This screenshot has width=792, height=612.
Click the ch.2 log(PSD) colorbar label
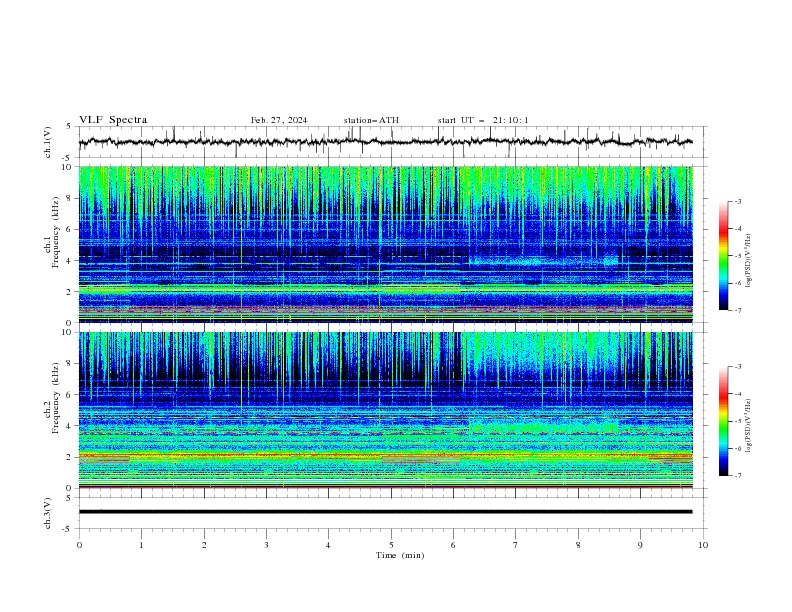748,426
